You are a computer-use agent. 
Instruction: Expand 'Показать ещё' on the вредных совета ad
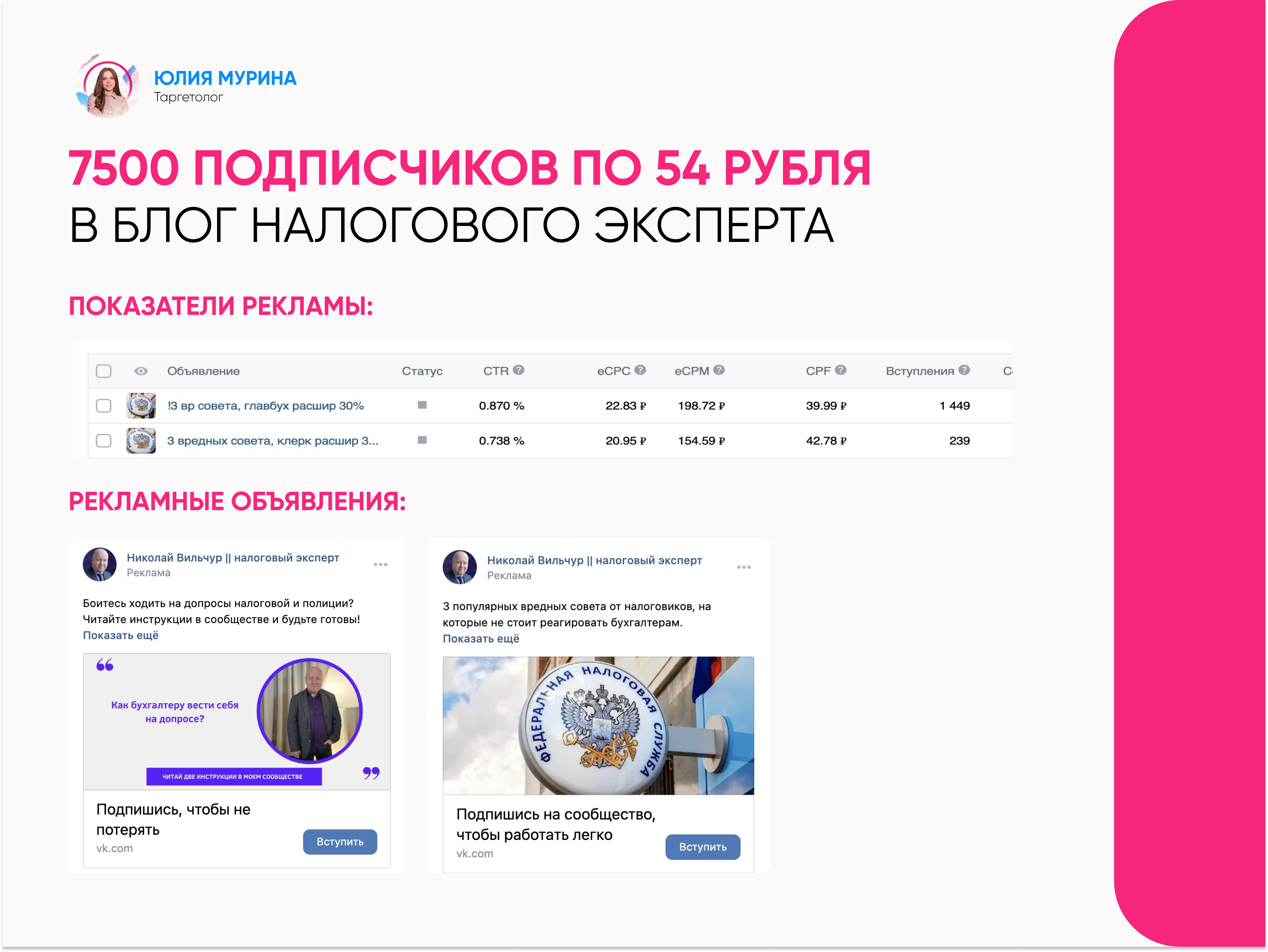point(481,639)
